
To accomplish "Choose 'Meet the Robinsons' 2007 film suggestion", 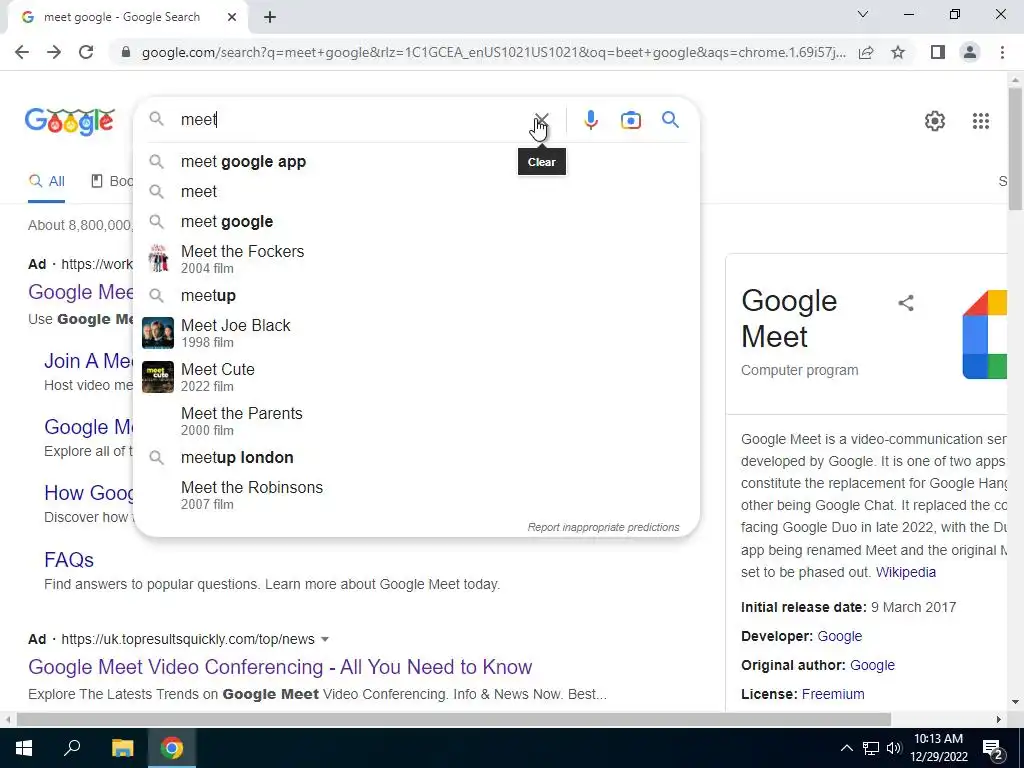I will pos(416,494).
